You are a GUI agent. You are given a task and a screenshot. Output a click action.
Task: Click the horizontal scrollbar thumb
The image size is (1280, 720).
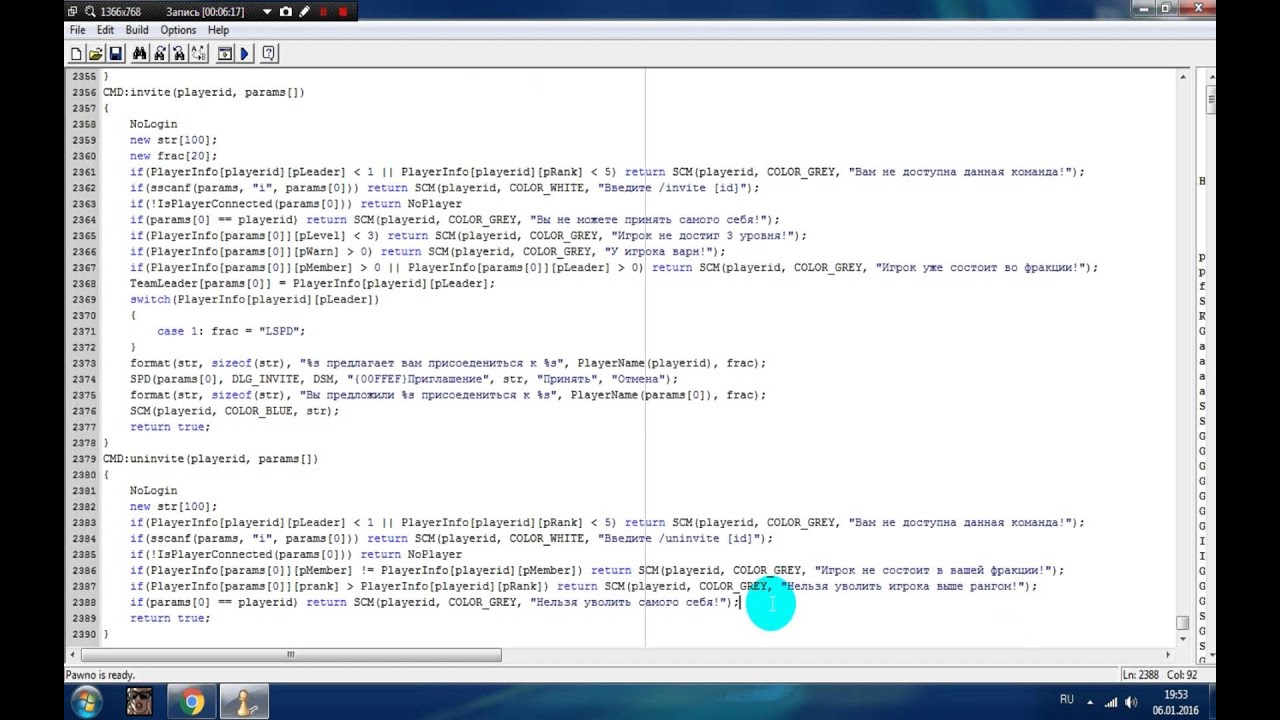pos(291,655)
